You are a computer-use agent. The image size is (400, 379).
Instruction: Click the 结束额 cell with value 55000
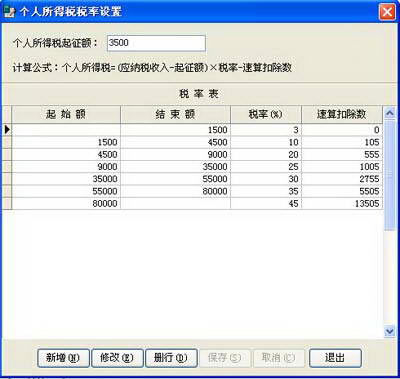pyautogui.click(x=175, y=179)
